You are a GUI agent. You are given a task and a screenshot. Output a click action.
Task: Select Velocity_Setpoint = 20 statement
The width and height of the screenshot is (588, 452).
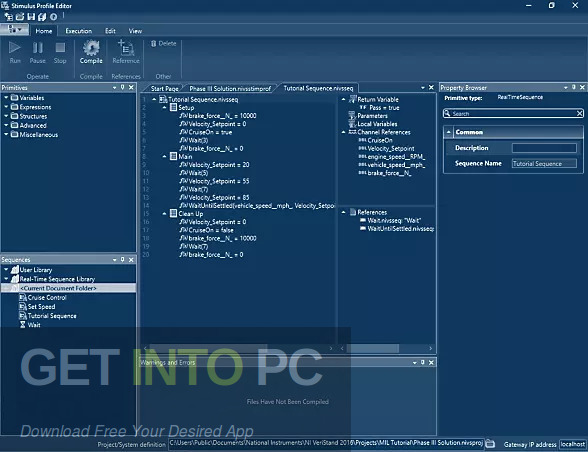coord(214,165)
